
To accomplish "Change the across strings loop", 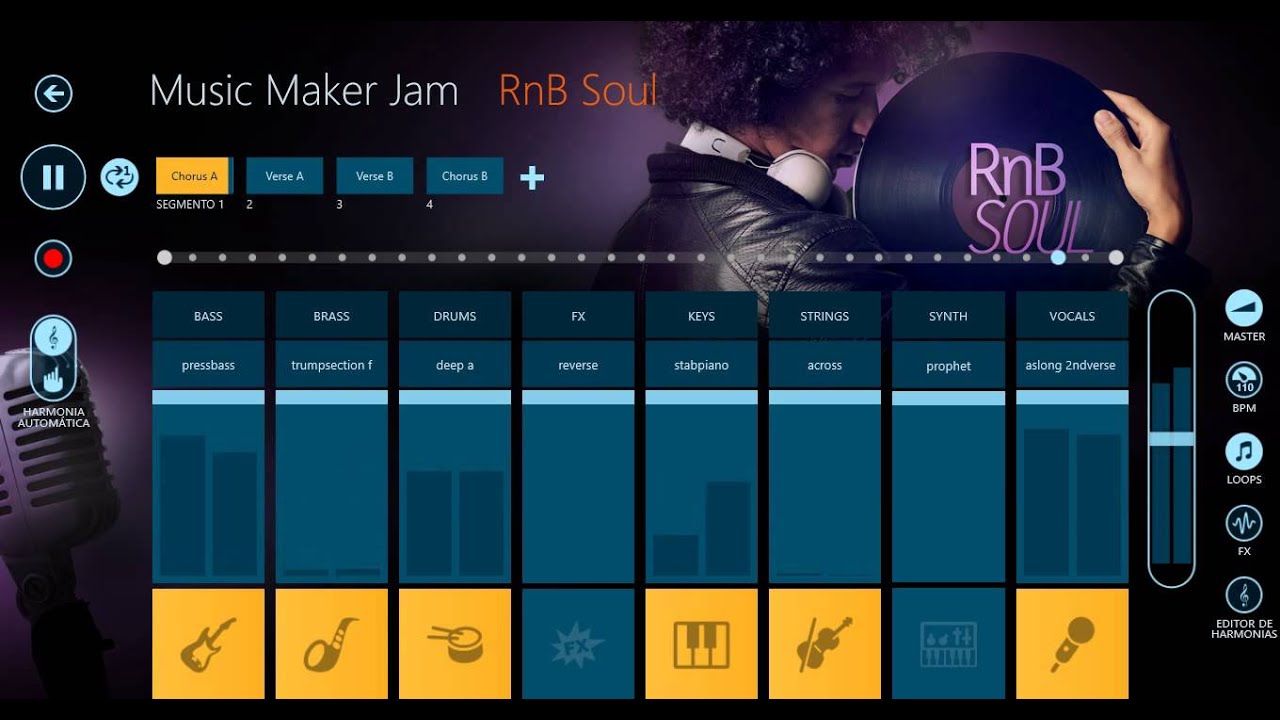I will click(x=825, y=365).
